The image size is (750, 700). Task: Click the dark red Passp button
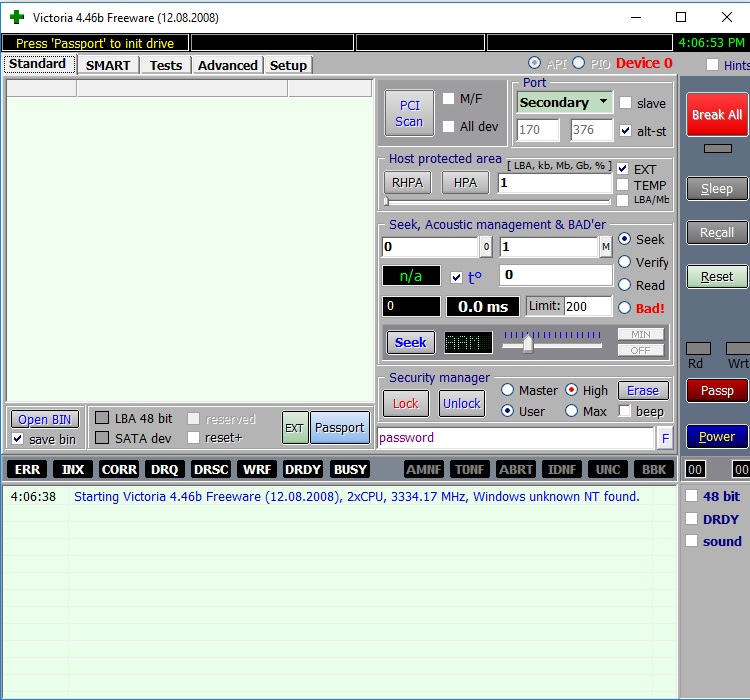click(716, 391)
